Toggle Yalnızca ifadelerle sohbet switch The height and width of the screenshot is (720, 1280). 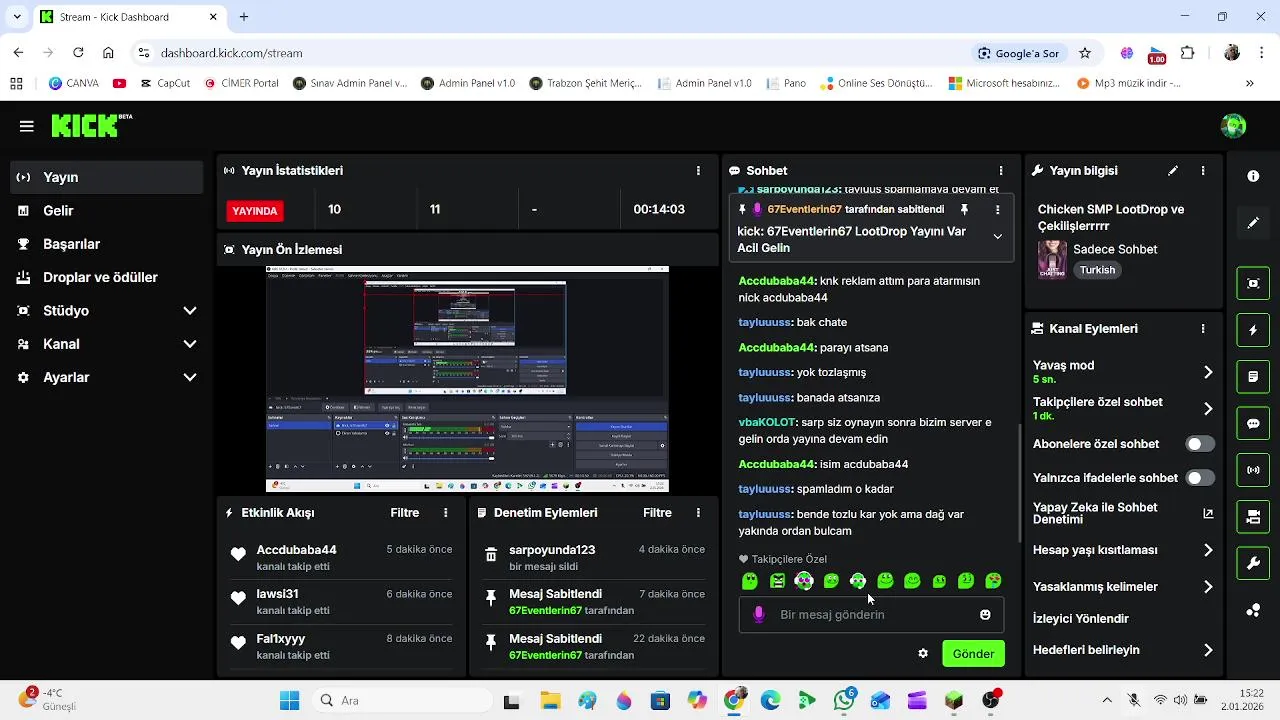tap(1200, 478)
